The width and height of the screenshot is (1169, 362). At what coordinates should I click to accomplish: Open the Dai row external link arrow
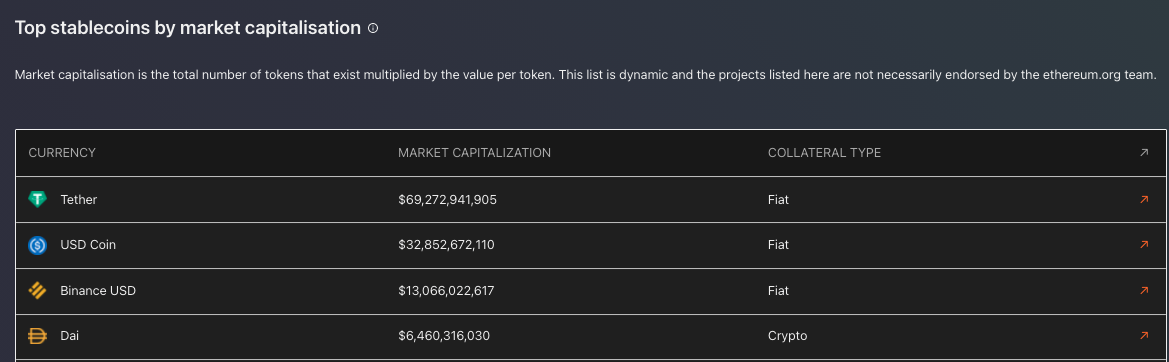1144,335
